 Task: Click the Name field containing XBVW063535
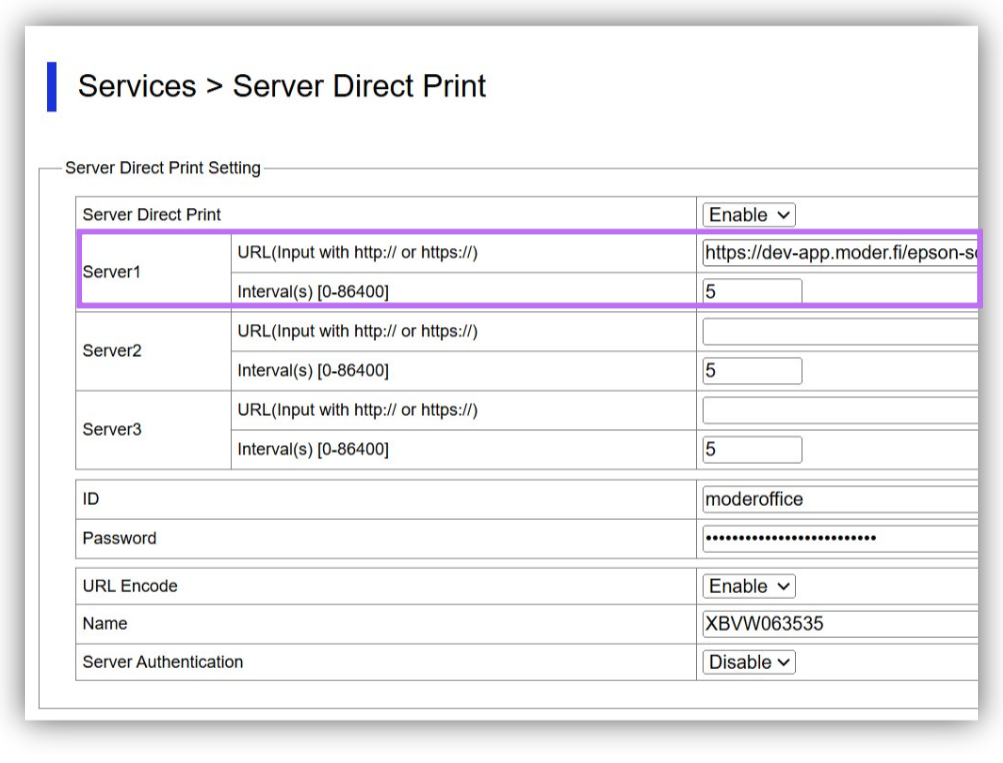point(840,624)
